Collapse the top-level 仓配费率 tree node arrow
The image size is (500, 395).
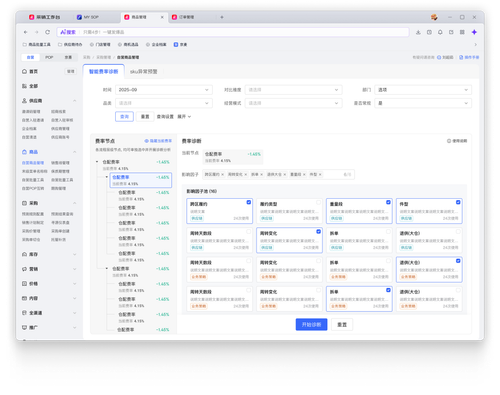pos(97,162)
